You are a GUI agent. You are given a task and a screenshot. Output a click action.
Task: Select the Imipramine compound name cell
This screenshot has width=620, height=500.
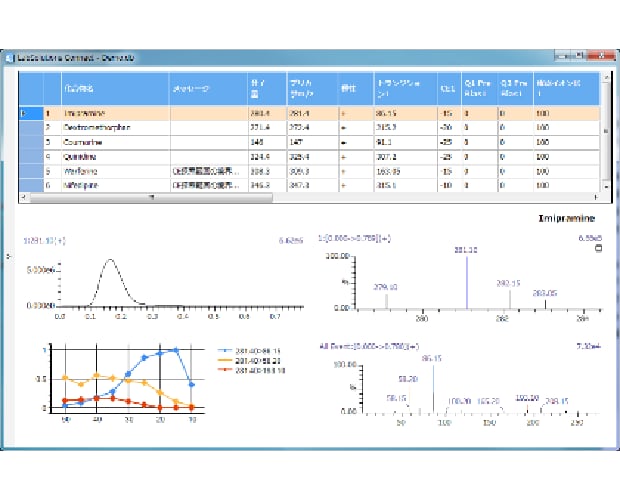click(116, 113)
